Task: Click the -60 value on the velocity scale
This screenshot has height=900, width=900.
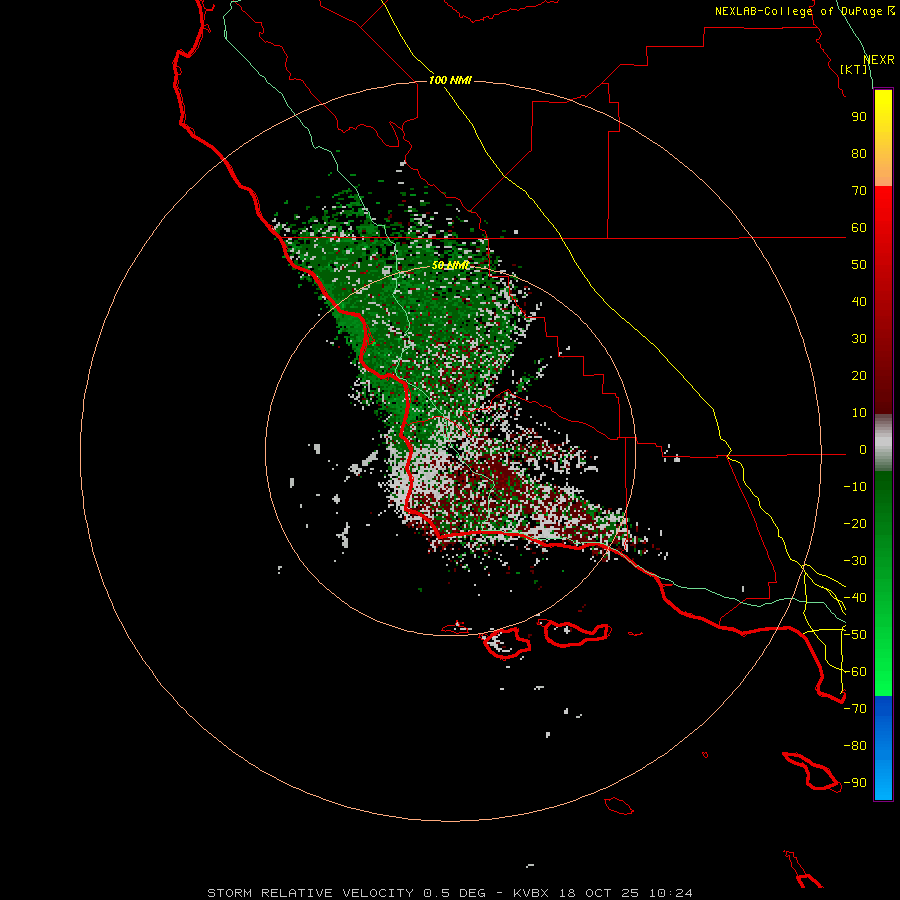Action: pos(855,672)
